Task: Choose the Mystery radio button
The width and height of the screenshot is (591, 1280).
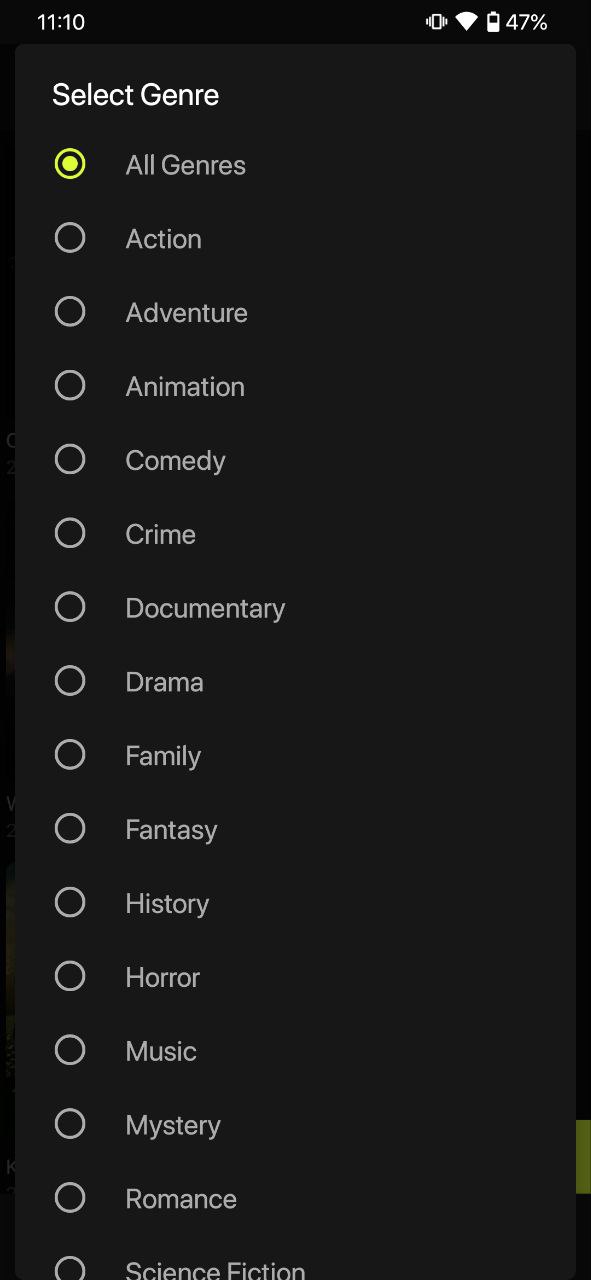Action: (70, 1124)
